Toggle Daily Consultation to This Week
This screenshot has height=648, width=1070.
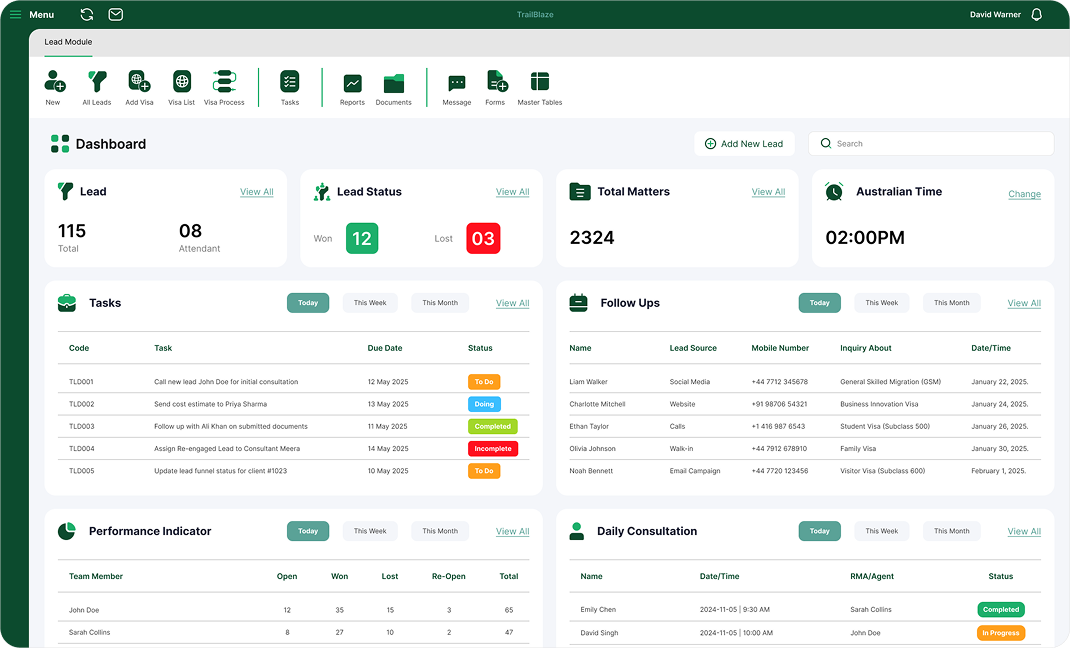click(x=881, y=531)
